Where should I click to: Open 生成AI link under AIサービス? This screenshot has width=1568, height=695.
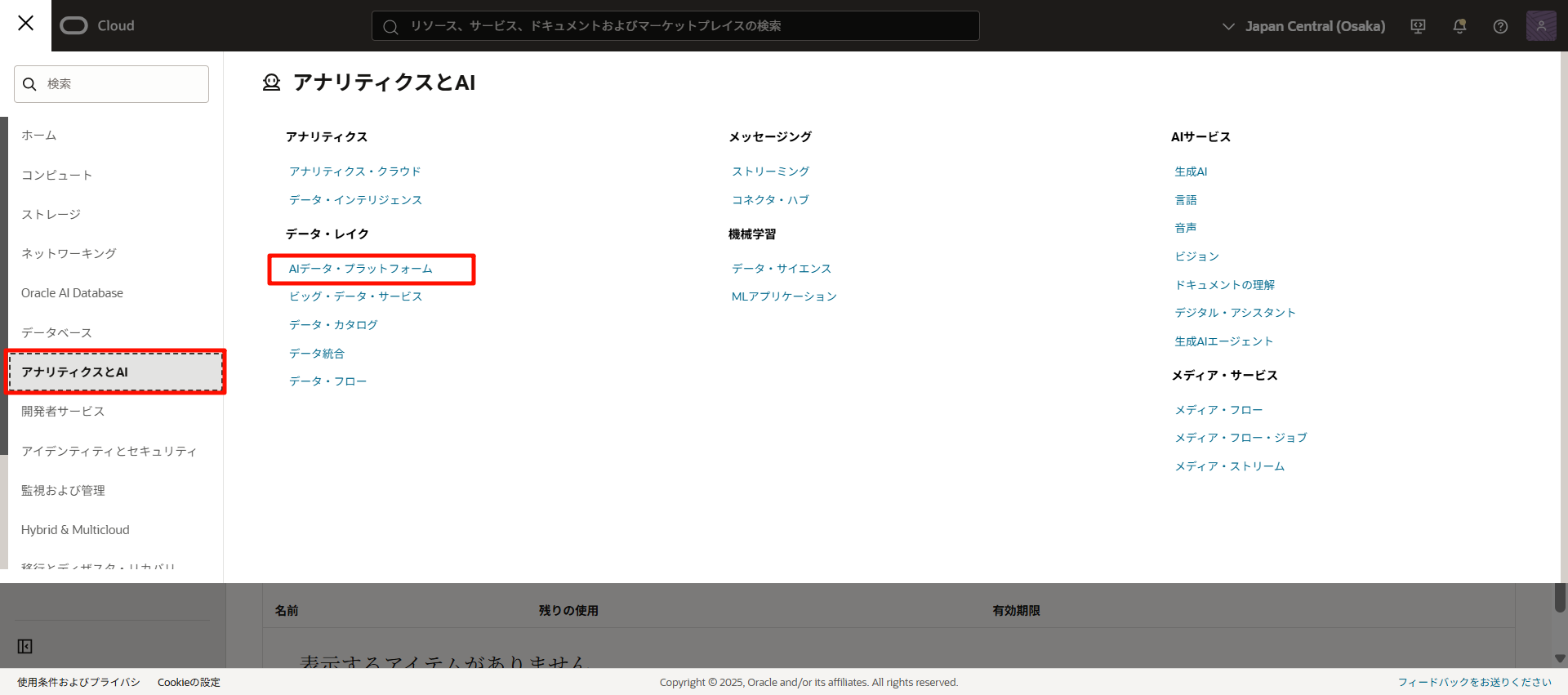point(1191,172)
